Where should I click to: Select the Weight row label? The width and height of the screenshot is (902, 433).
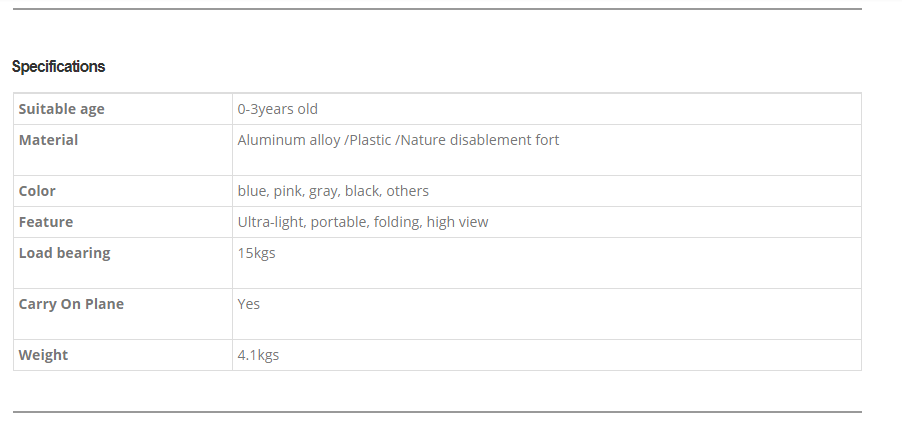click(x=43, y=355)
